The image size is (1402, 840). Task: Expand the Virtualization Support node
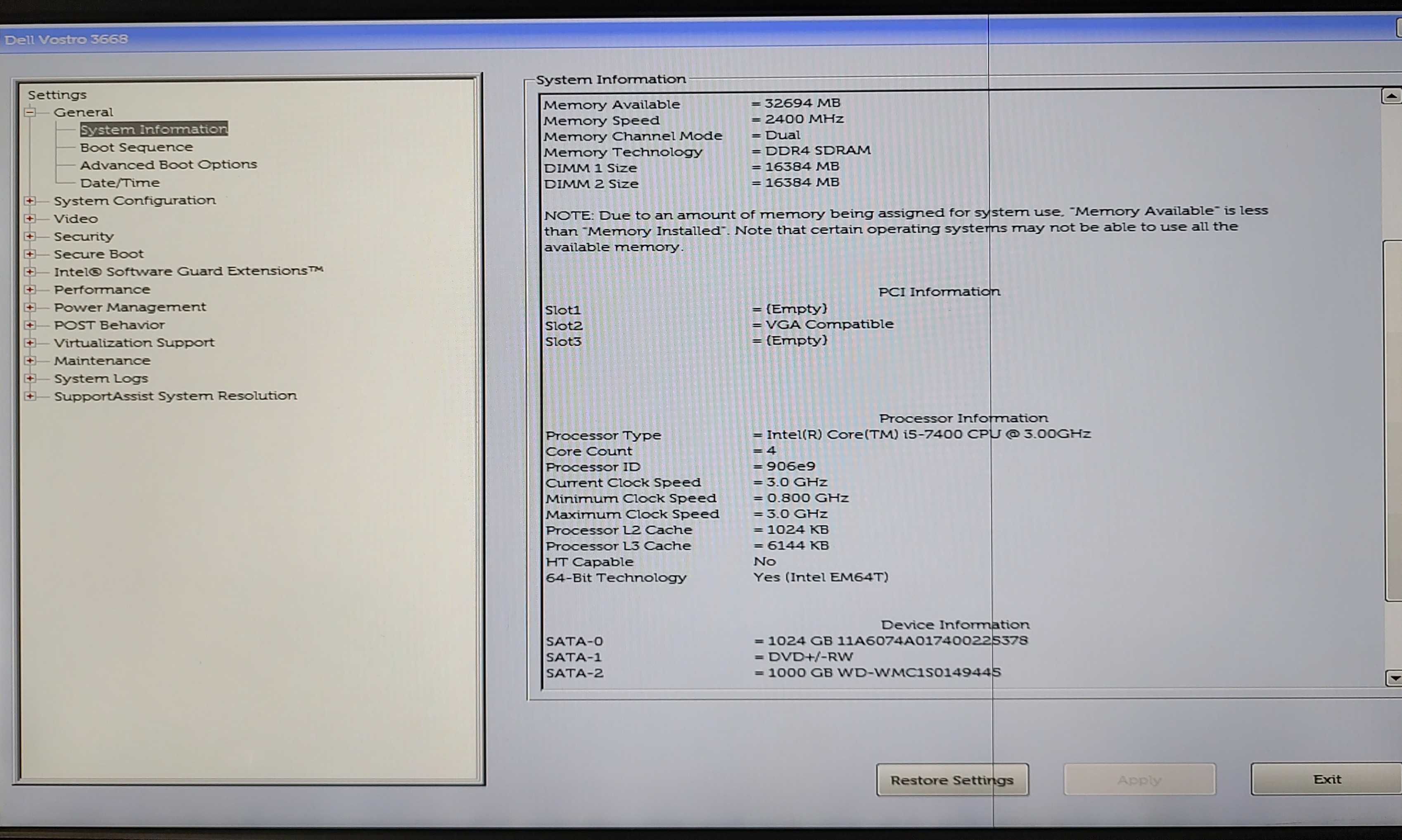pyautogui.click(x=30, y=342)
